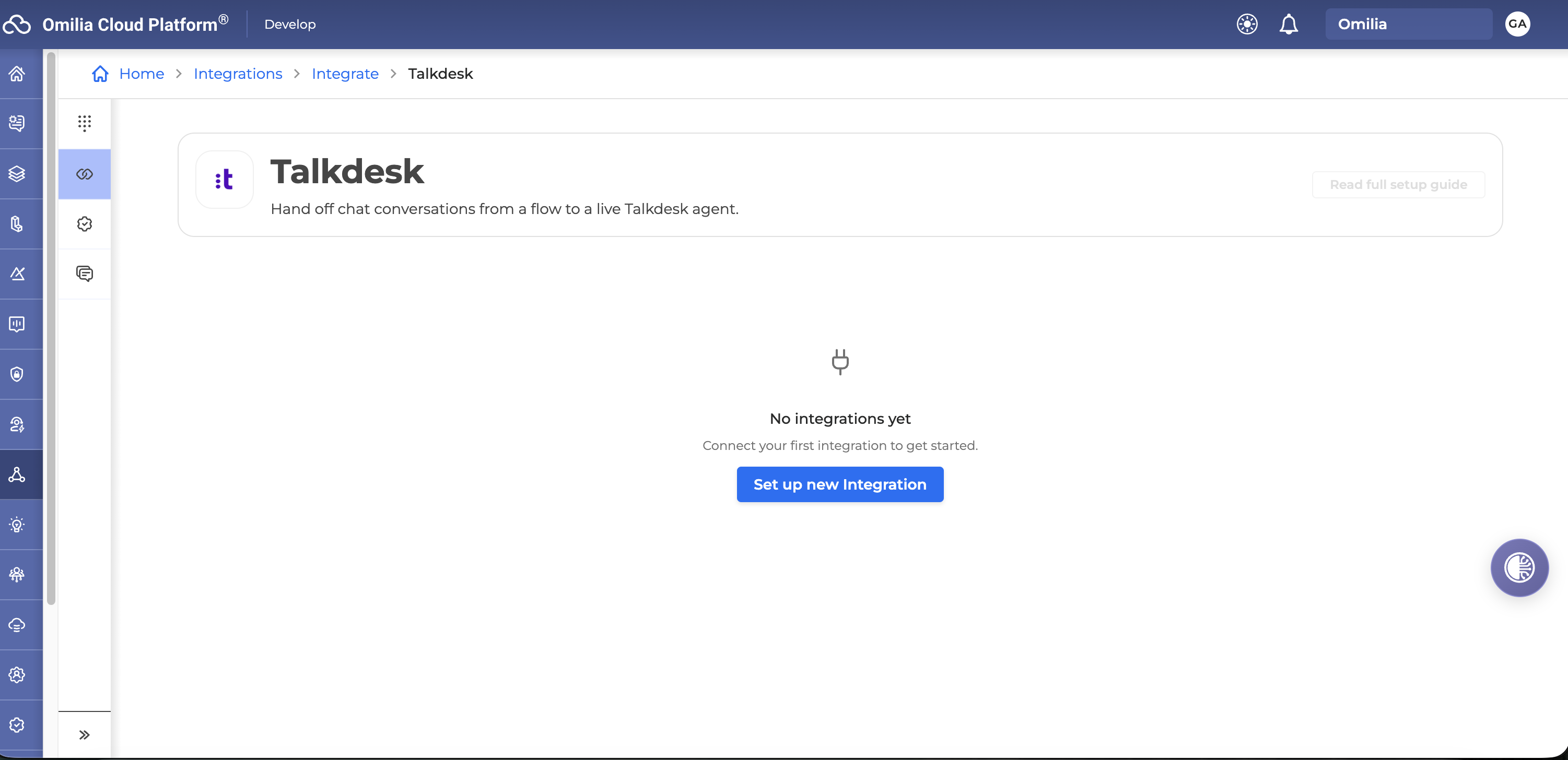Open the Home icon in left sidebar

click(x=17, y=74)
